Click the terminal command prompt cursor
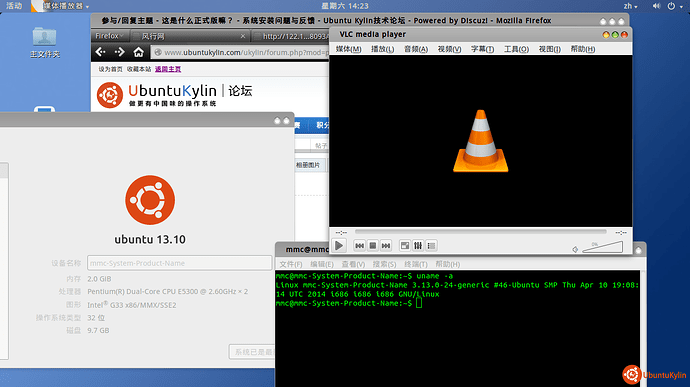The image size is (690, 387). (x=418, y=303)
